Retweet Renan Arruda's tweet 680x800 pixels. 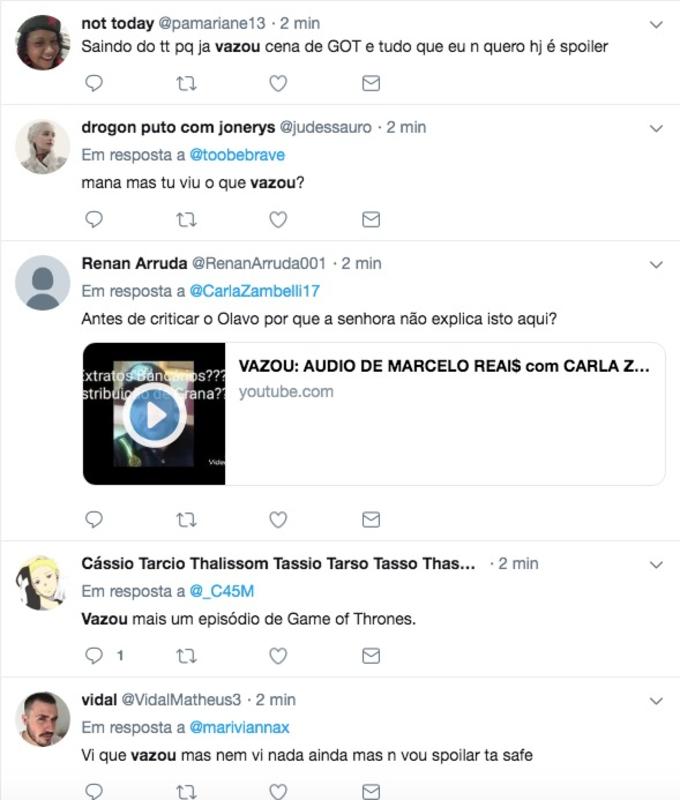(x=186, y=519)
